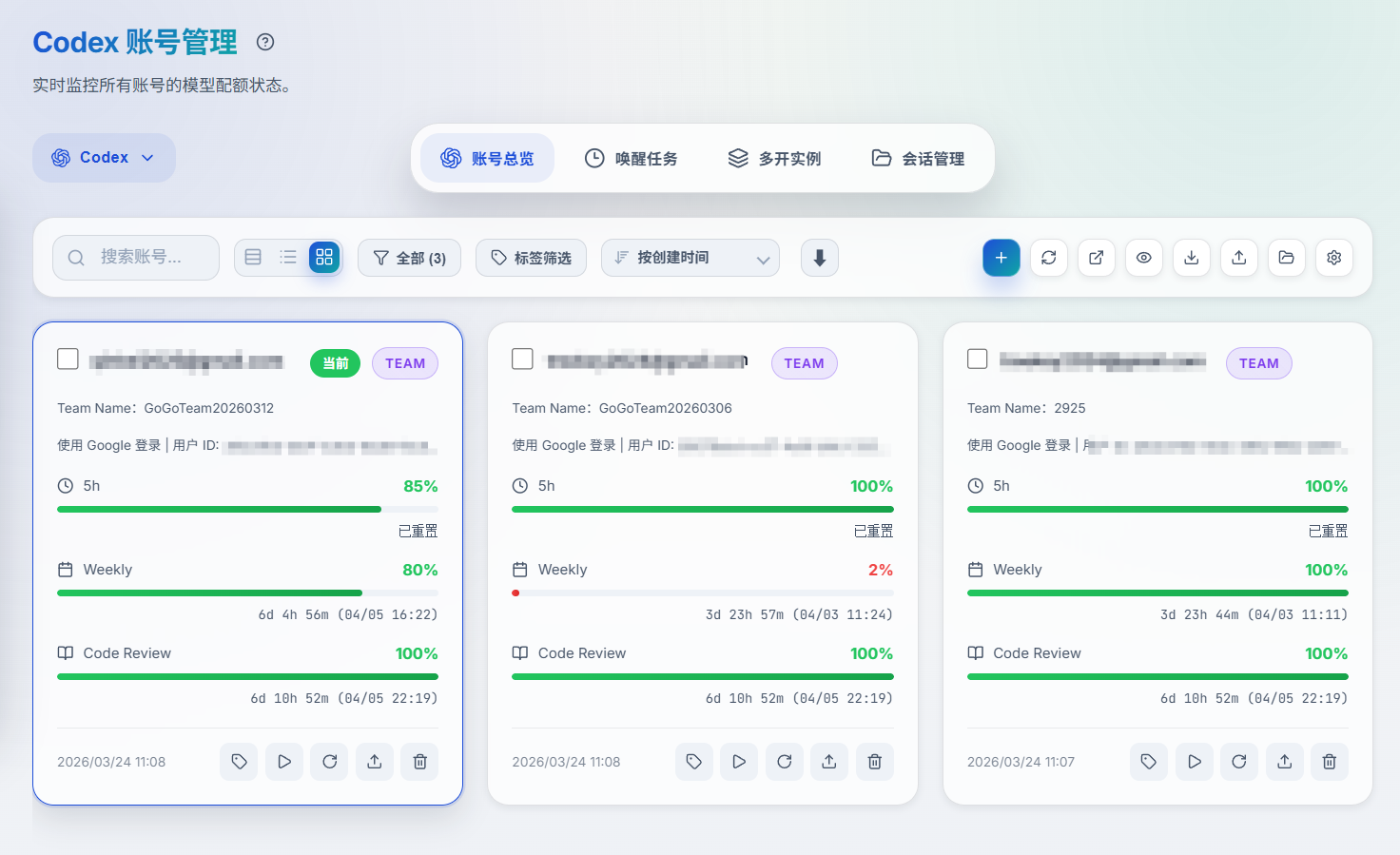Image resolution: width=1400 pixels, height=855 pixels.
Task: Open the Codex platform dropdown
Action: (104, 158)
